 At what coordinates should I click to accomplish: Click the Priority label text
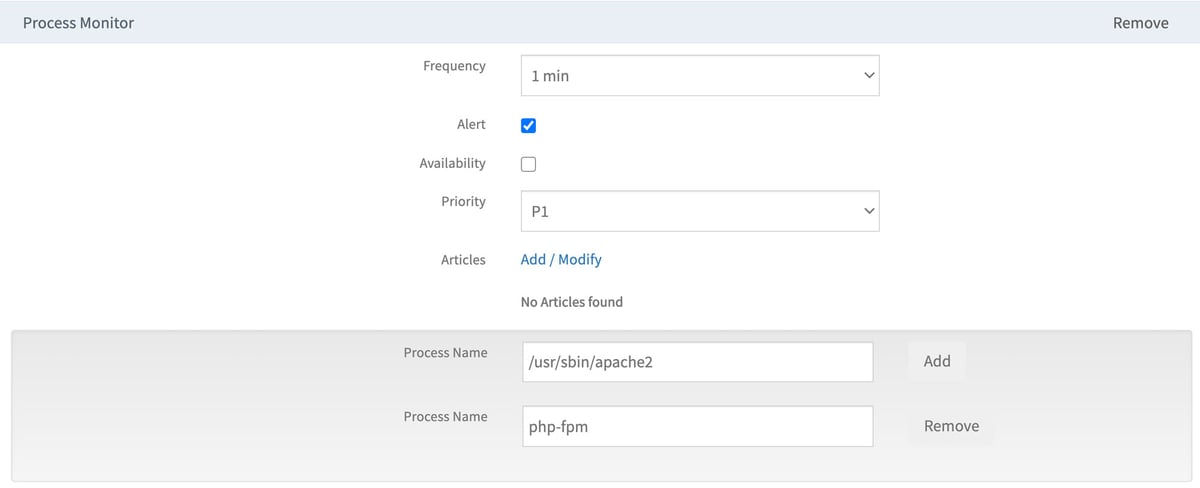463,201
